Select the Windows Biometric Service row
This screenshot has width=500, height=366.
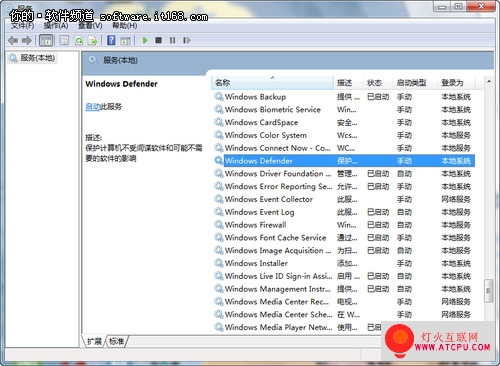(x=344, y=109)
